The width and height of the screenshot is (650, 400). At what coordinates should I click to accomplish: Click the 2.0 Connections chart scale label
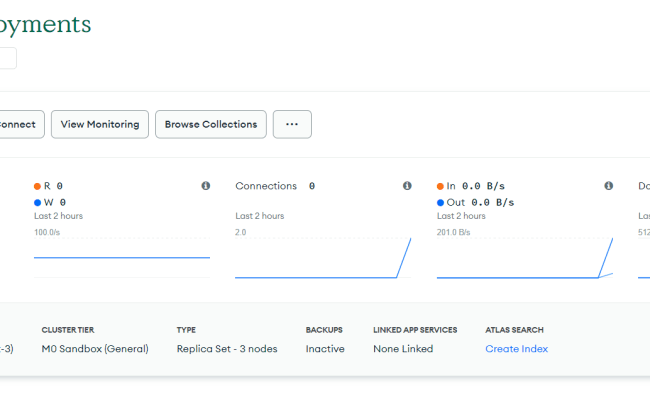click(240, 232)
